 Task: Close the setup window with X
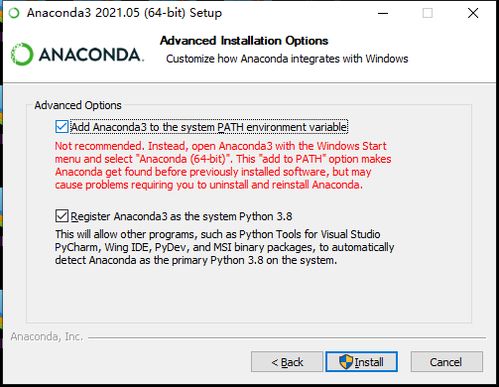point(473,13)
